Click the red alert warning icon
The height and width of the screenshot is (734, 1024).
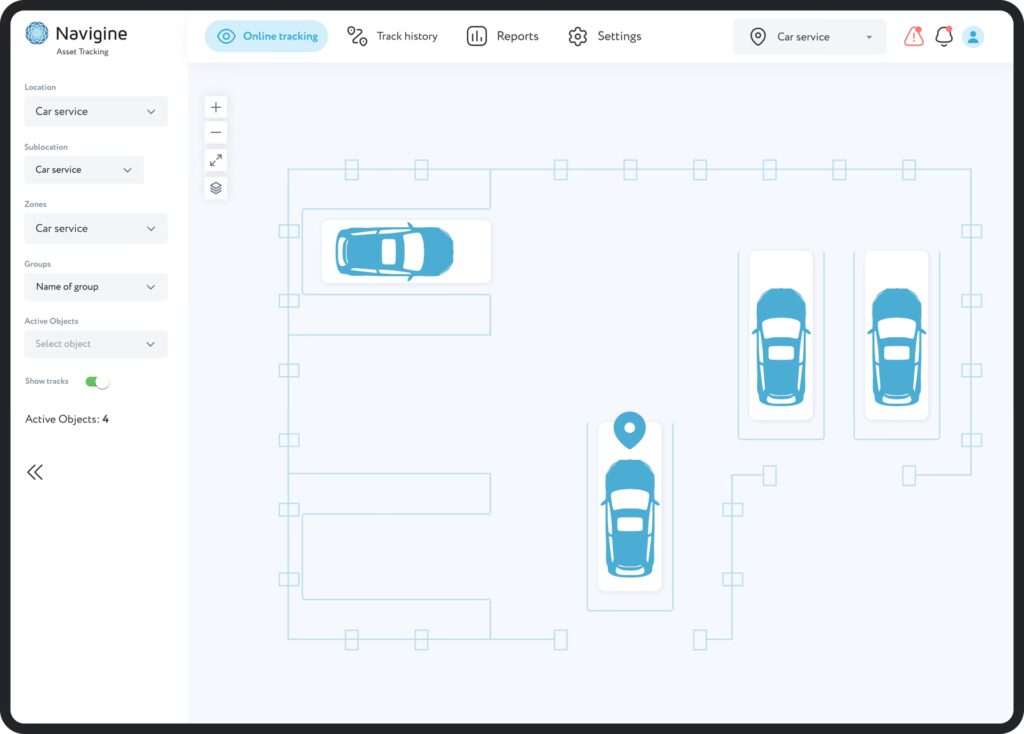tap(913, 37)
